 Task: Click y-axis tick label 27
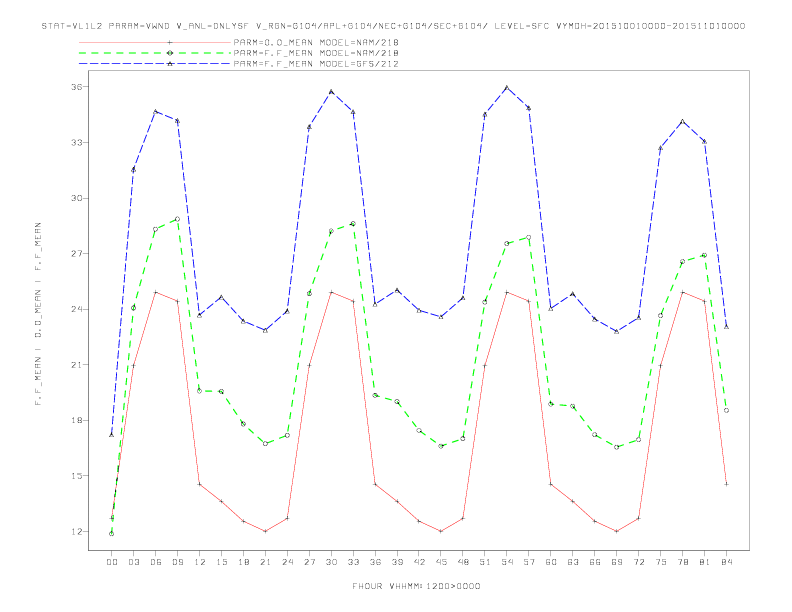(x=76, y=253)
